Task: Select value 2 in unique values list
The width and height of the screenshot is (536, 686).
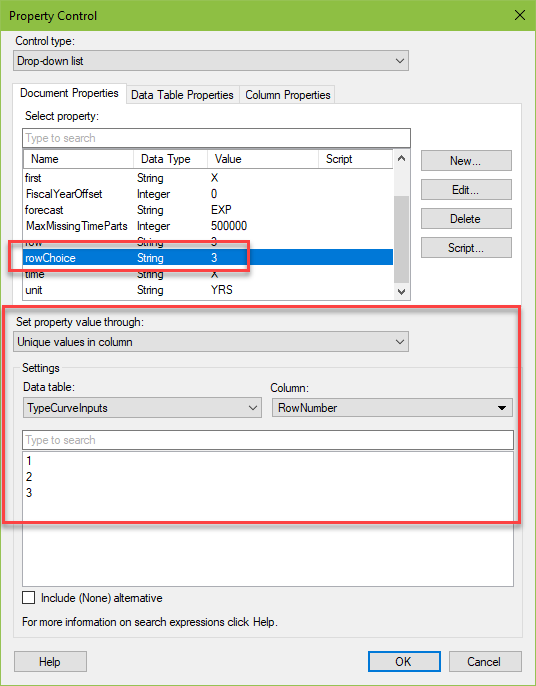Action: coord(29,477)
